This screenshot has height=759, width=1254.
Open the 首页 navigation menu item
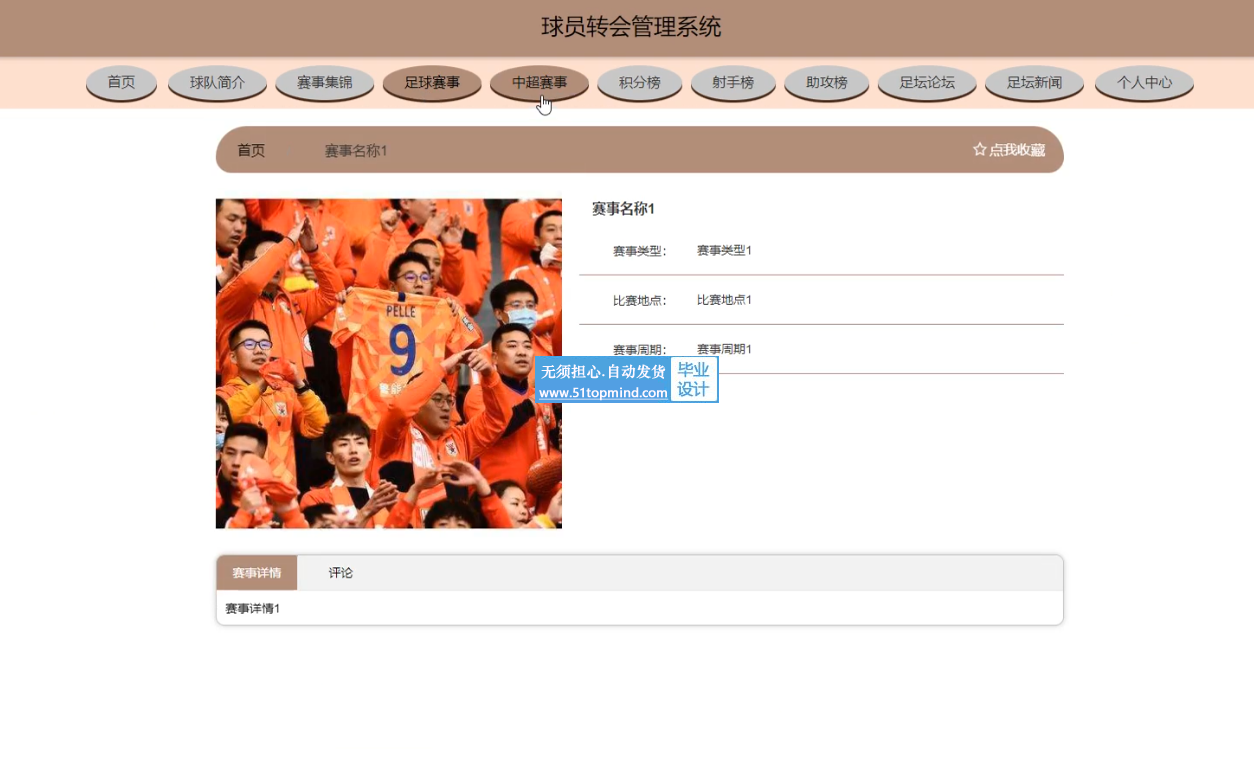[121, 83]
